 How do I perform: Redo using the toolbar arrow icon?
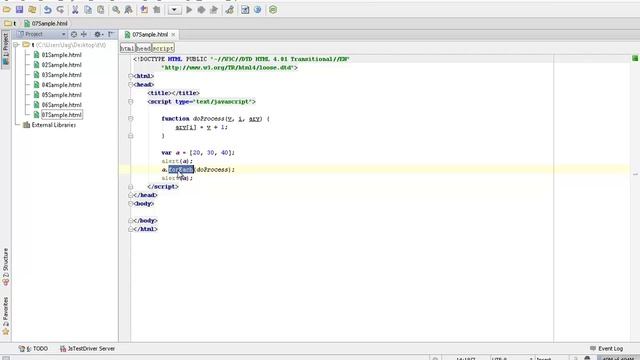click(60, 9)
